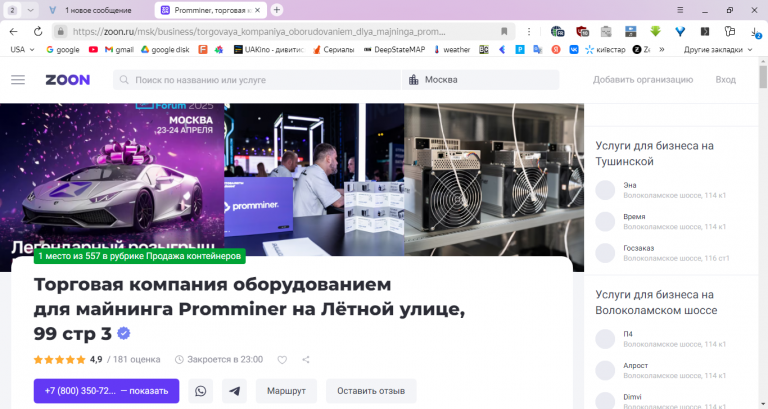Viewport: 768px width, 409px height.
Task: Open the google bookmark
Action: tap(63, 49)
